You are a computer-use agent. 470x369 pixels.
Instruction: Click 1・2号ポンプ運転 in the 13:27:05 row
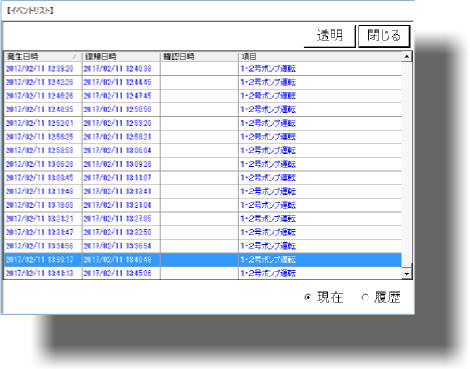(x=268, y=219)
